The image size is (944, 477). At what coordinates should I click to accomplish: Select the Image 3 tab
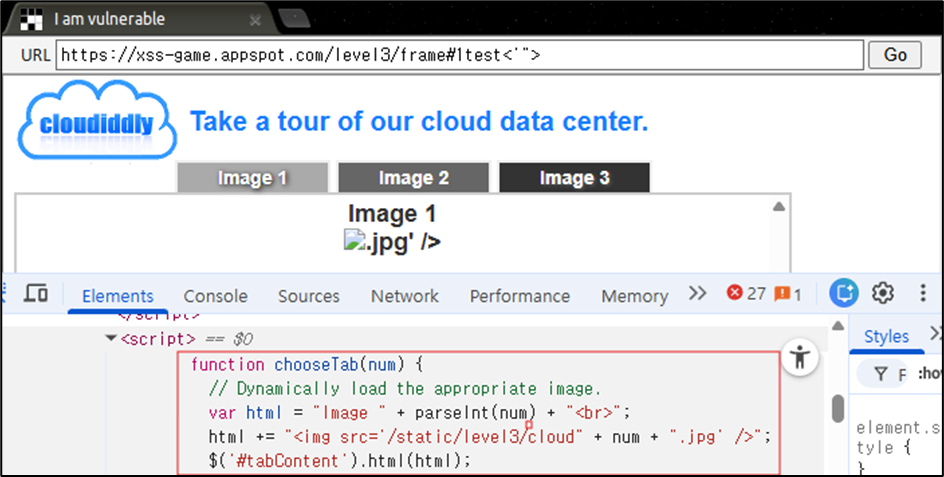574,178
